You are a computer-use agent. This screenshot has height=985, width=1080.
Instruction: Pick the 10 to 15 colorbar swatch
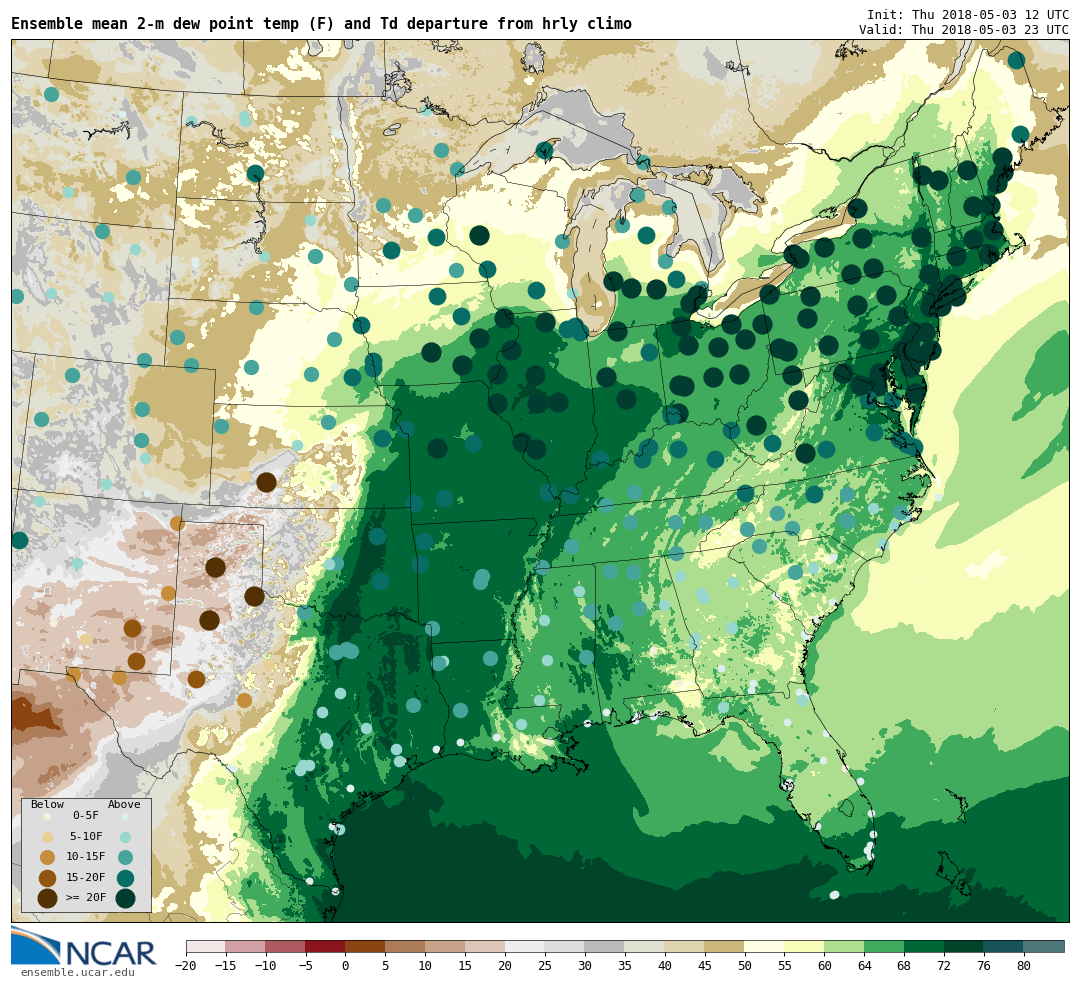tap(446, 947)
